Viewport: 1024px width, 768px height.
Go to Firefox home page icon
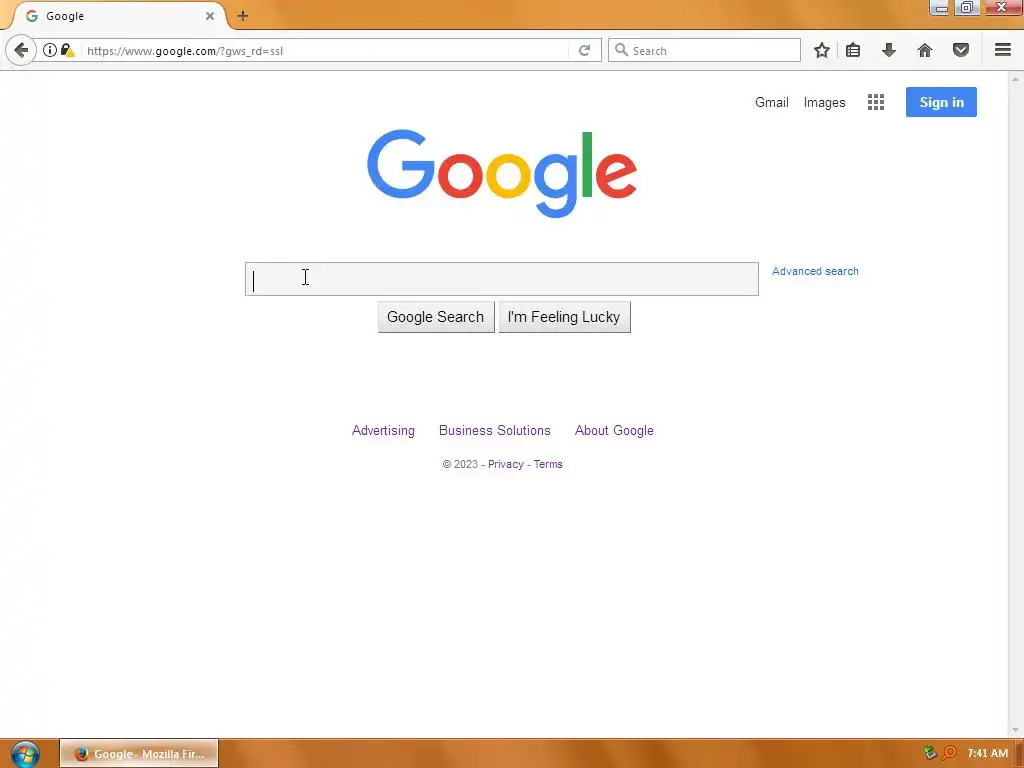coord(925,50)
